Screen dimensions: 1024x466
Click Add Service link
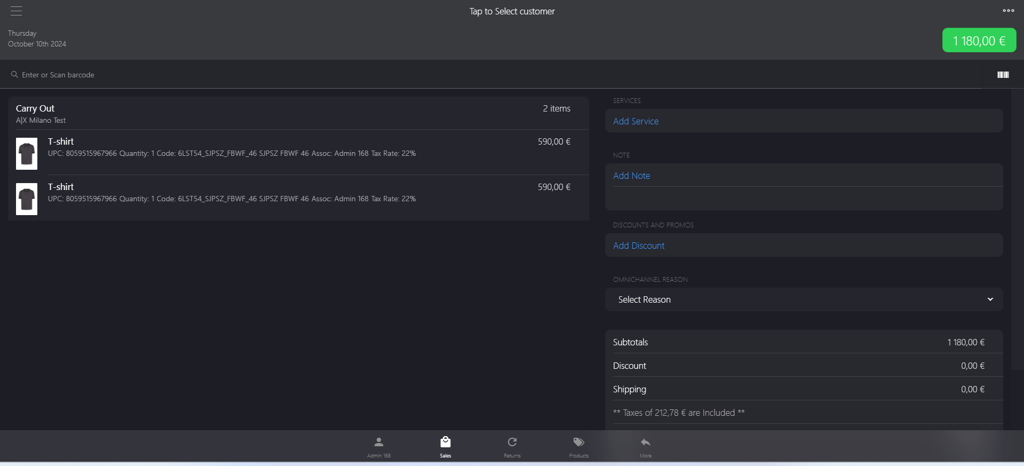tap(635, 121)
